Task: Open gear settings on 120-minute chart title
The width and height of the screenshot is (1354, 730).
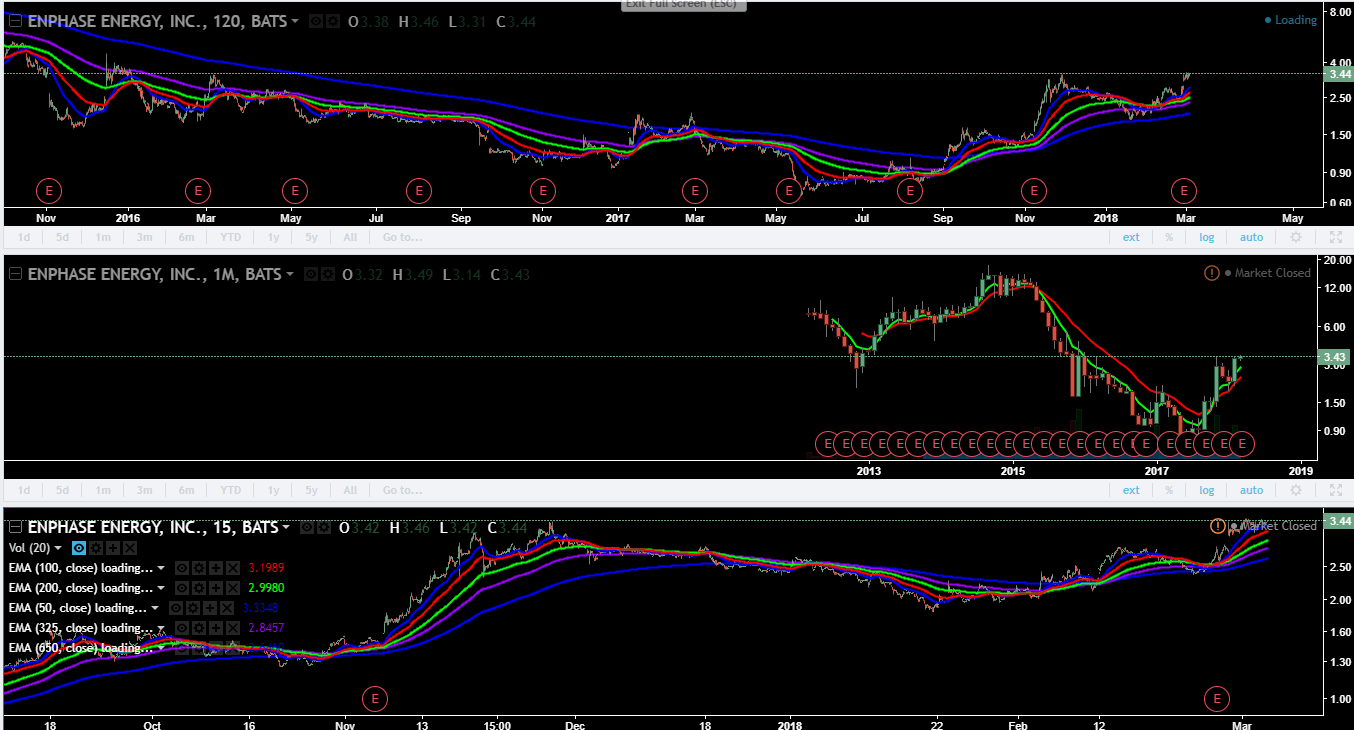Action: (333, 21)
